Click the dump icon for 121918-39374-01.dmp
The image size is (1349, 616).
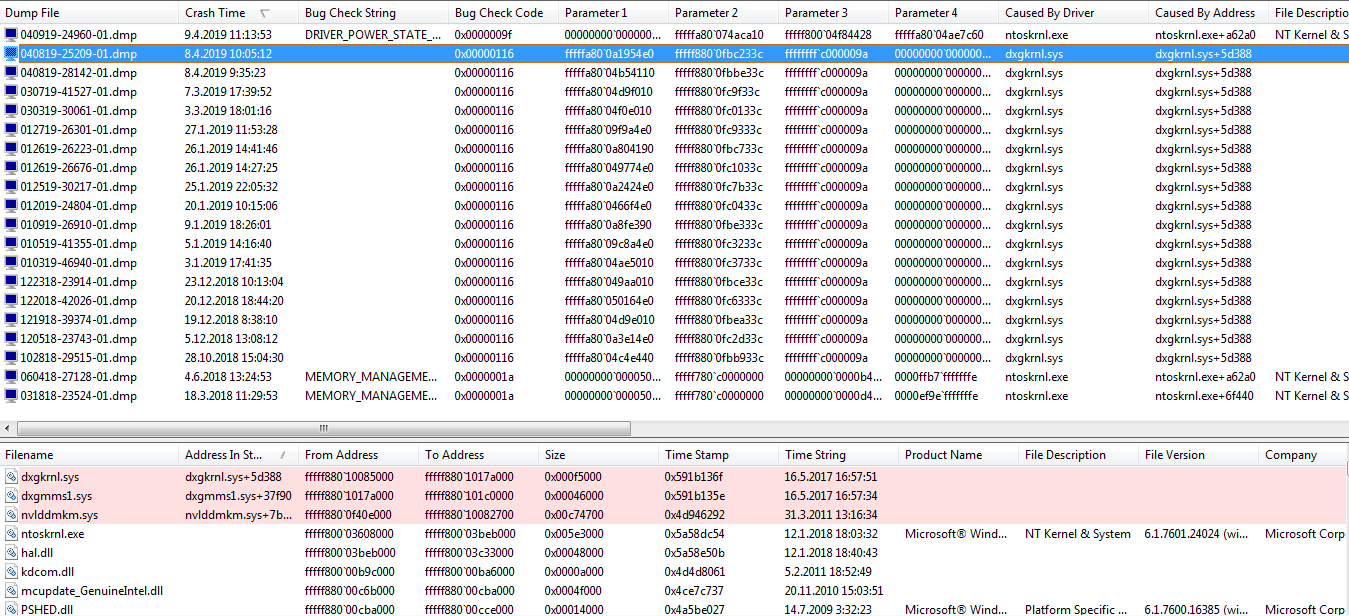tap(11, 320)
